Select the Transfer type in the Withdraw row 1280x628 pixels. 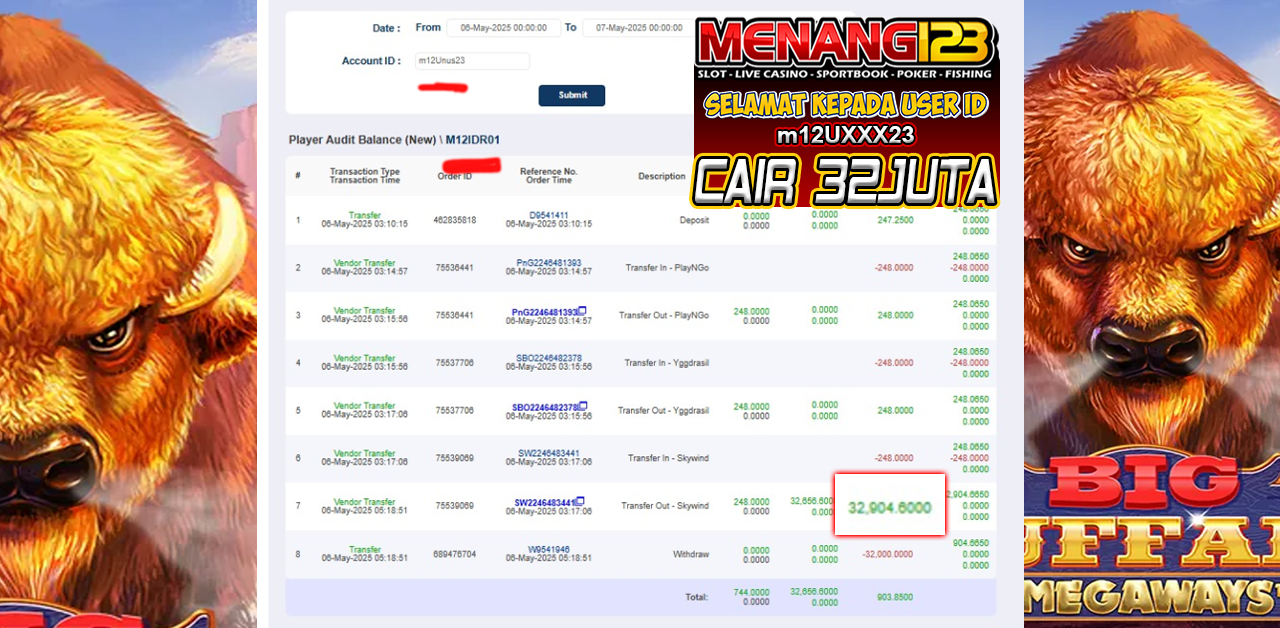365,549
